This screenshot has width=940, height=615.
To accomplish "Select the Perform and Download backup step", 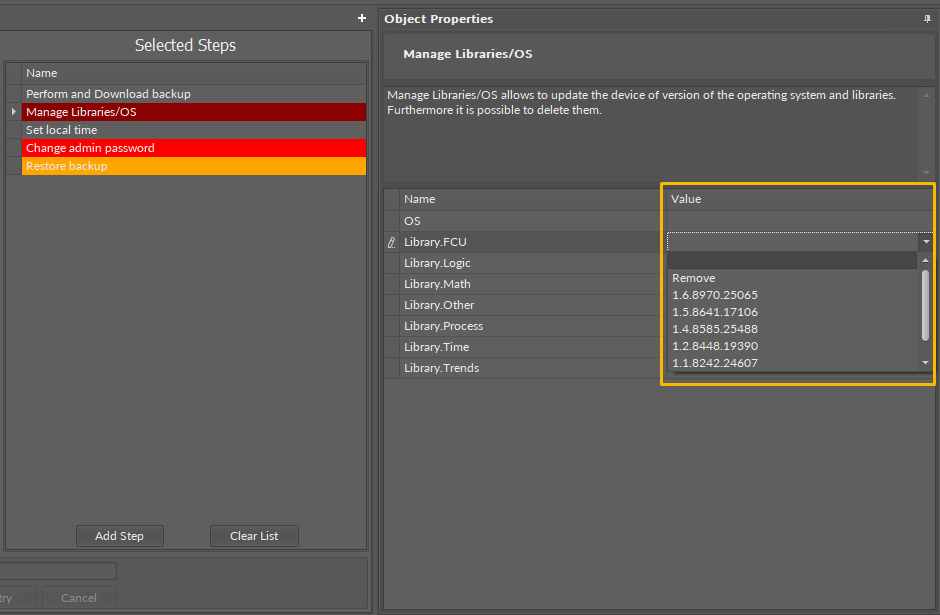I will click(x=108, y=94).
